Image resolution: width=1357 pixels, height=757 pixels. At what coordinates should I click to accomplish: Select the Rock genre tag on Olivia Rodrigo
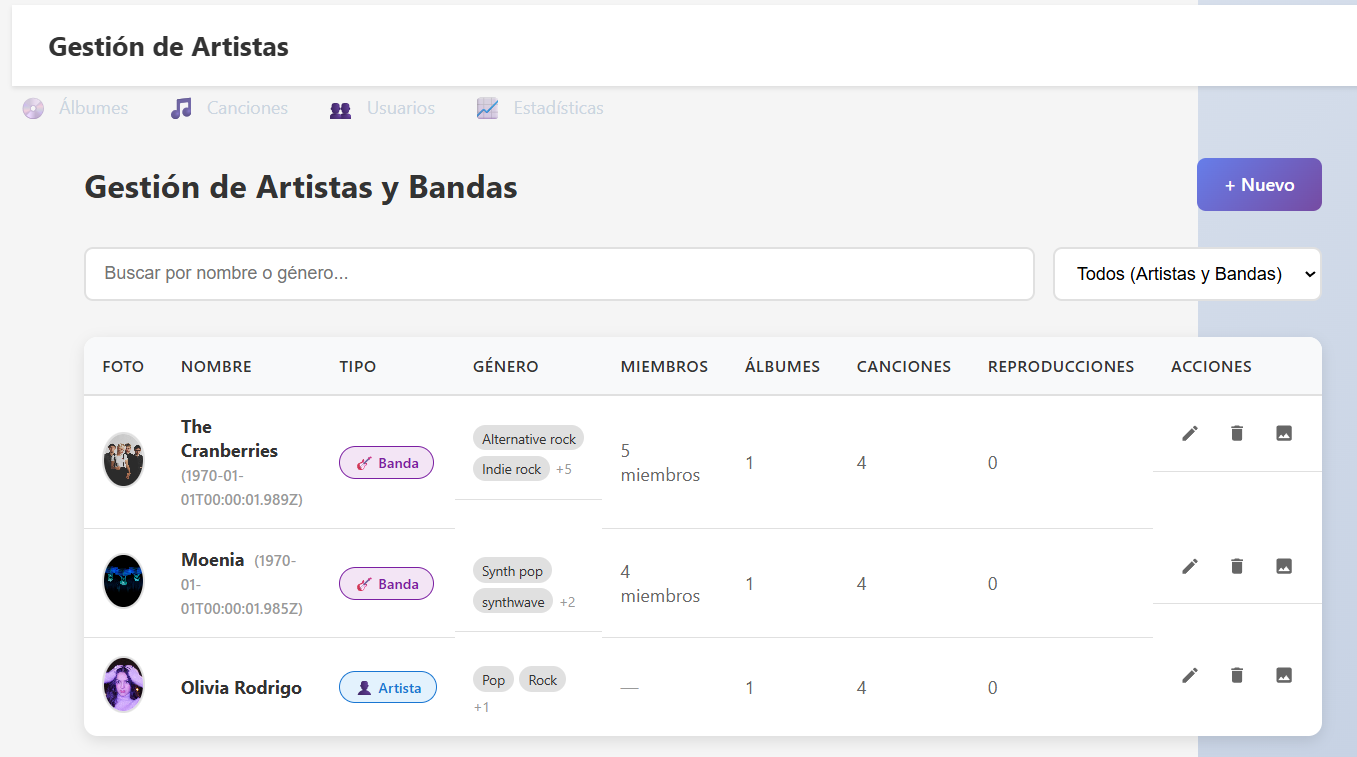(543, 680)
